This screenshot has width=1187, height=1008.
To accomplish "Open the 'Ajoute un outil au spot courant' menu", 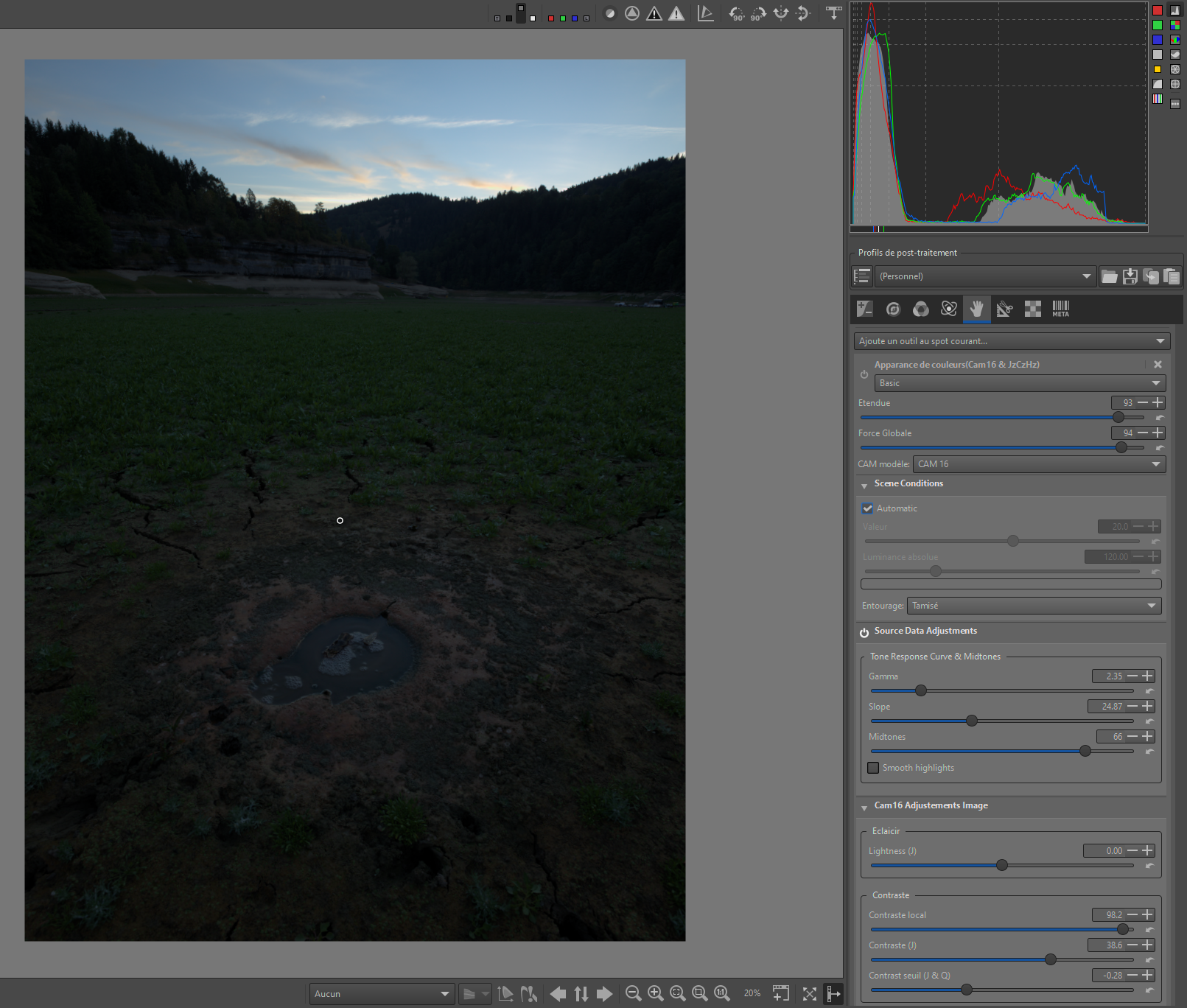I will (x=1011, y=341).
